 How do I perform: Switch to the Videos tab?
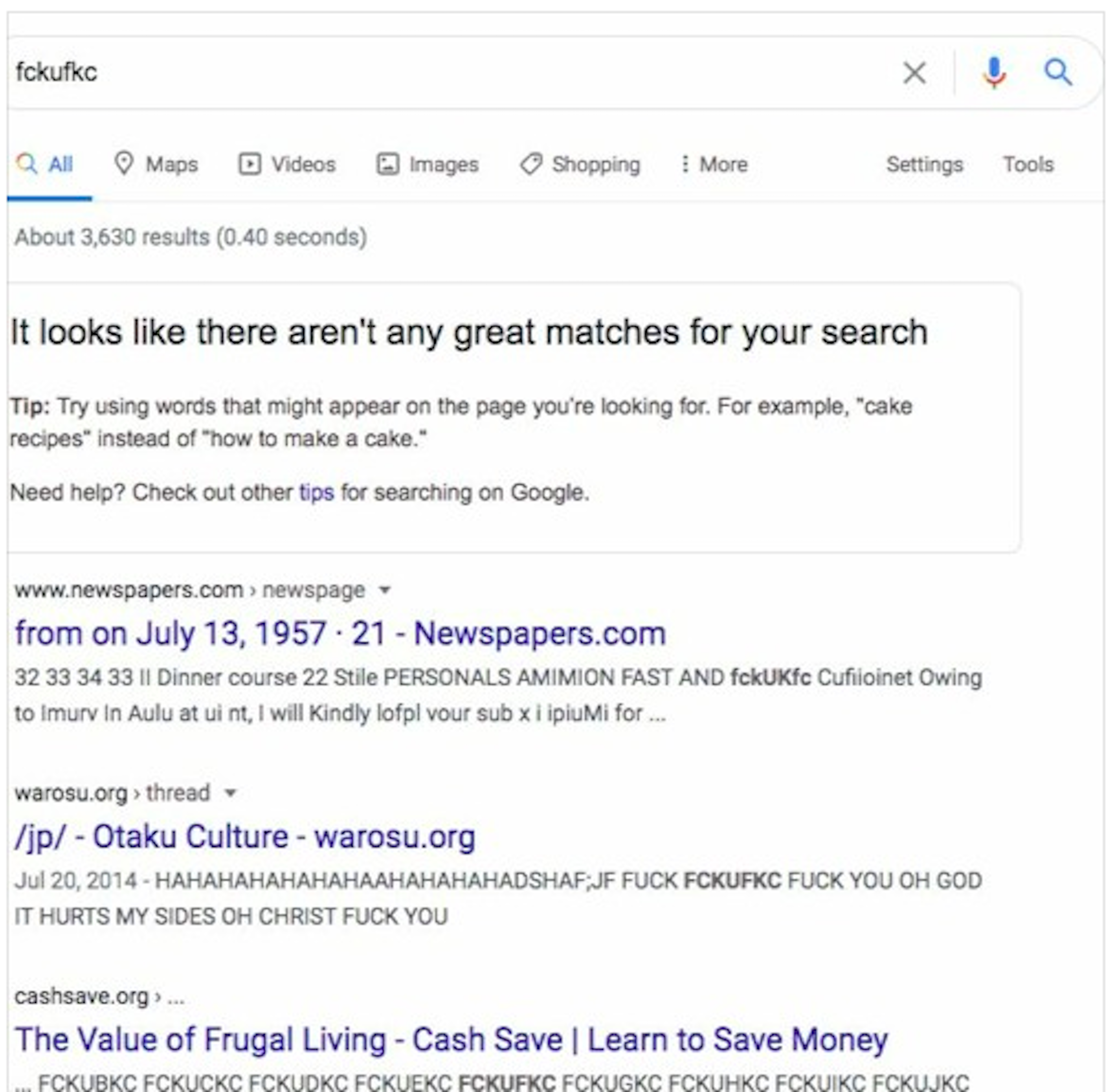[x=303, y=164]
